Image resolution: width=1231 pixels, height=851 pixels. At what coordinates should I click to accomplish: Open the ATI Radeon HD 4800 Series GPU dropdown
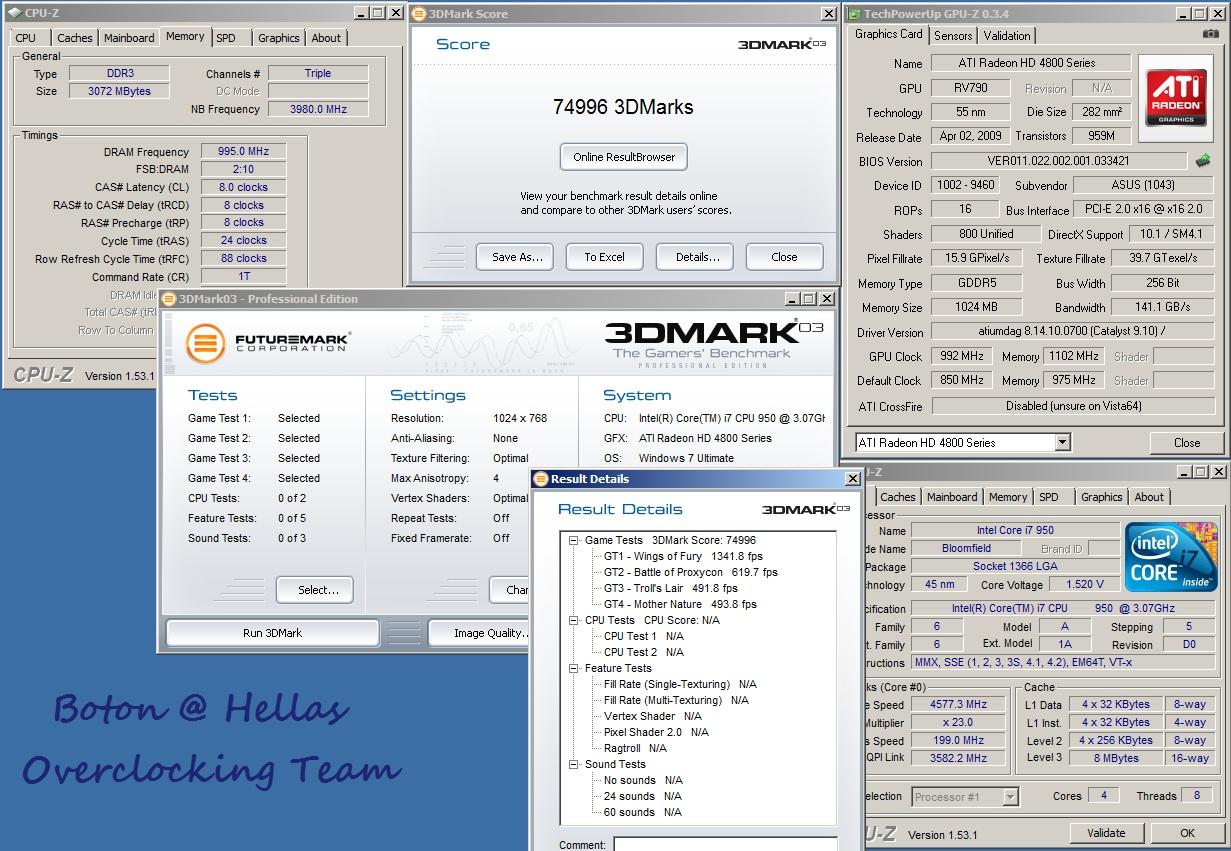click(x=1061, y=442)
